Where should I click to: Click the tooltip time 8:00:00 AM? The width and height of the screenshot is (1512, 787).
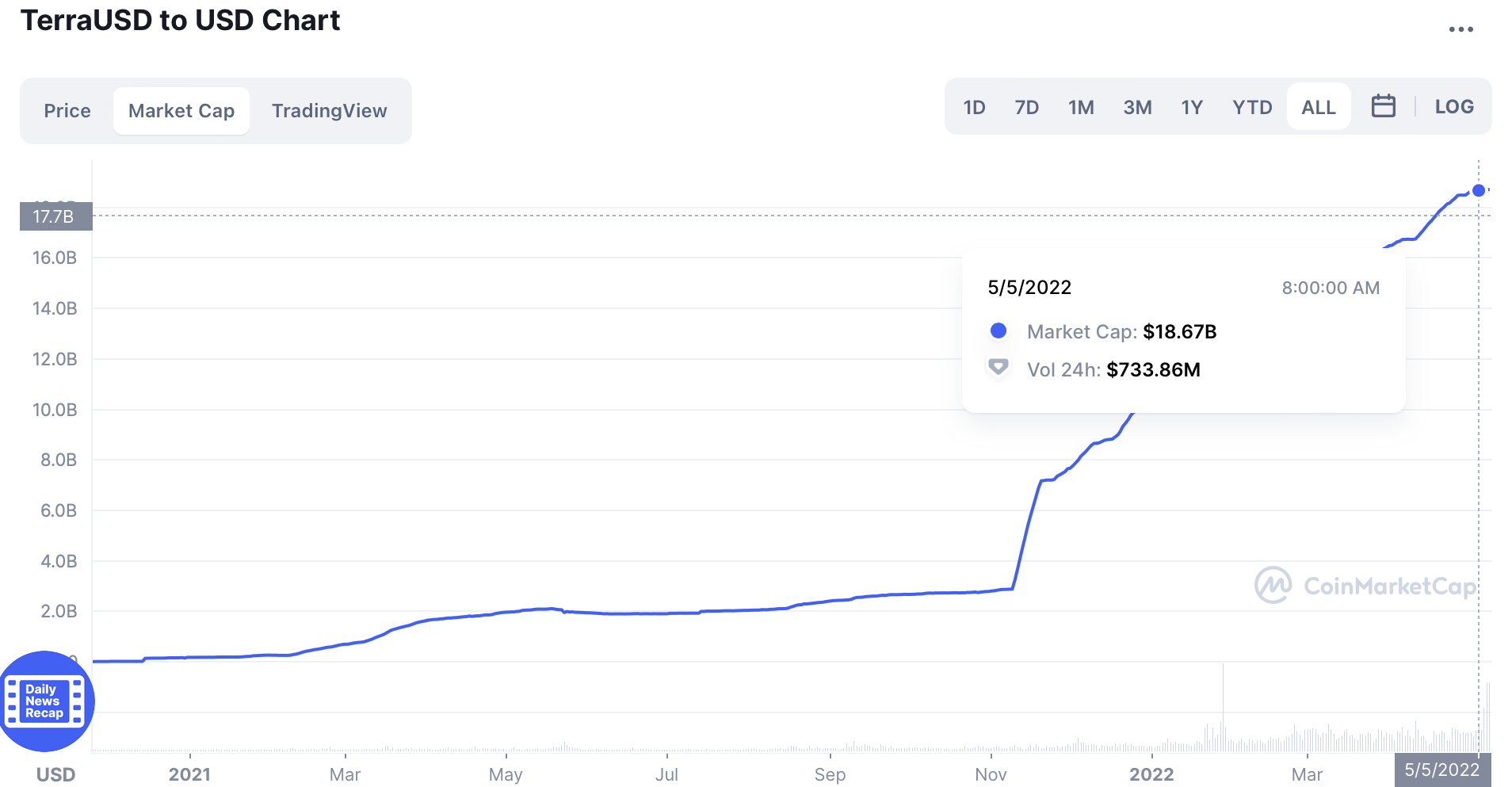(x=1331, y=288)
